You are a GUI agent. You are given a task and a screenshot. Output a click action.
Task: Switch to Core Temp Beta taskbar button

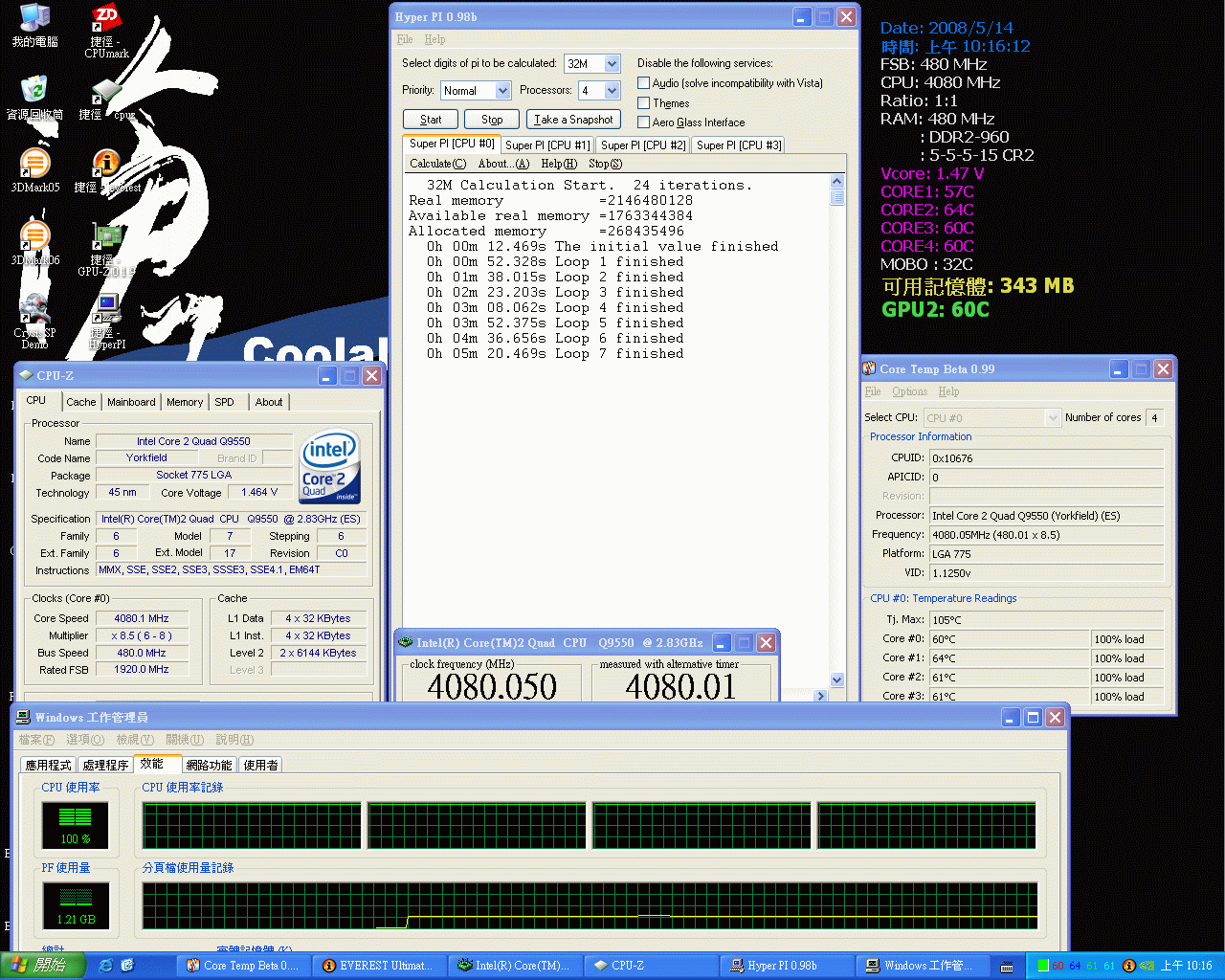tap(244, 966)
